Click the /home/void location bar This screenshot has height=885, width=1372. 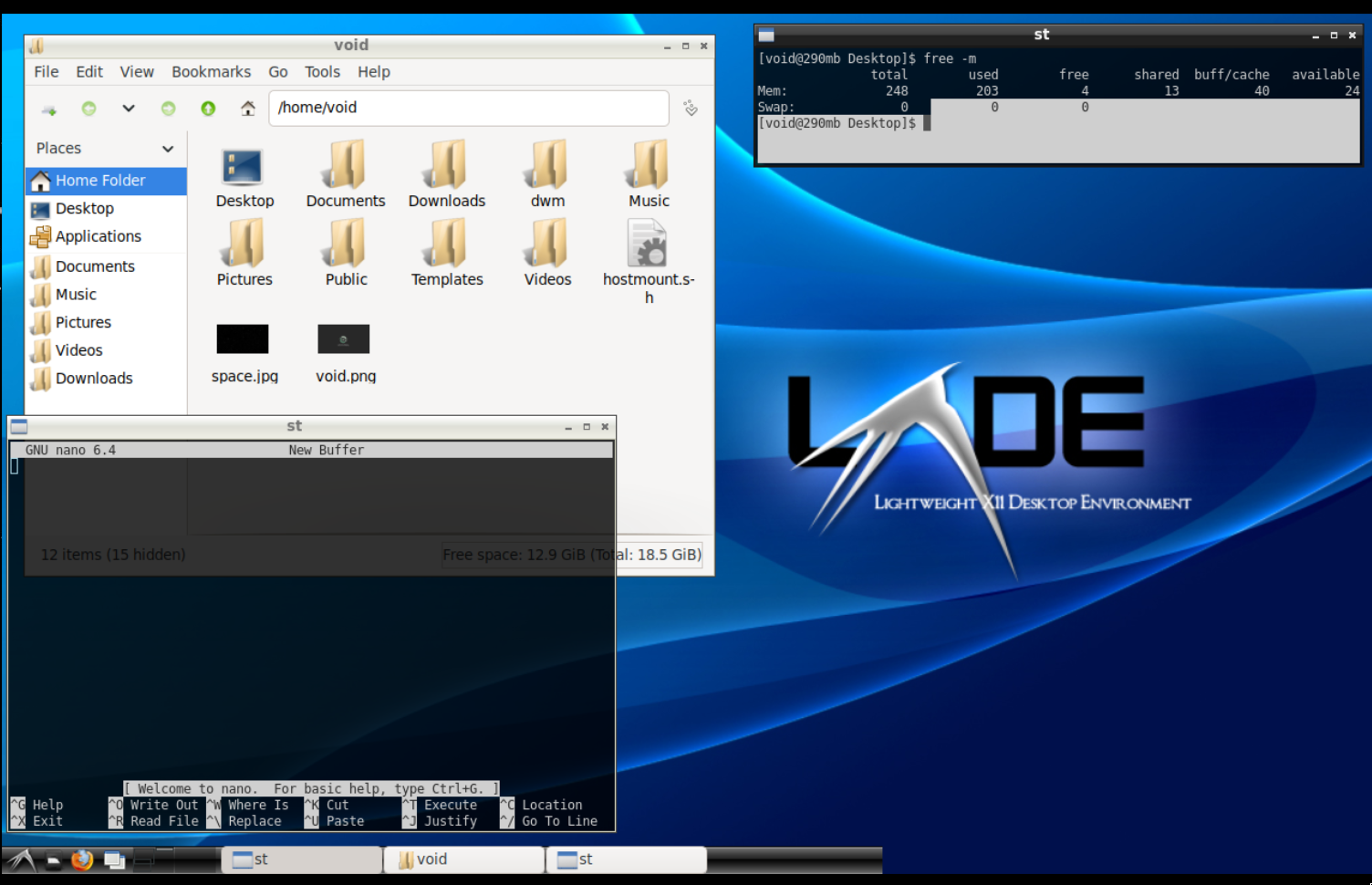click(469, 108)
